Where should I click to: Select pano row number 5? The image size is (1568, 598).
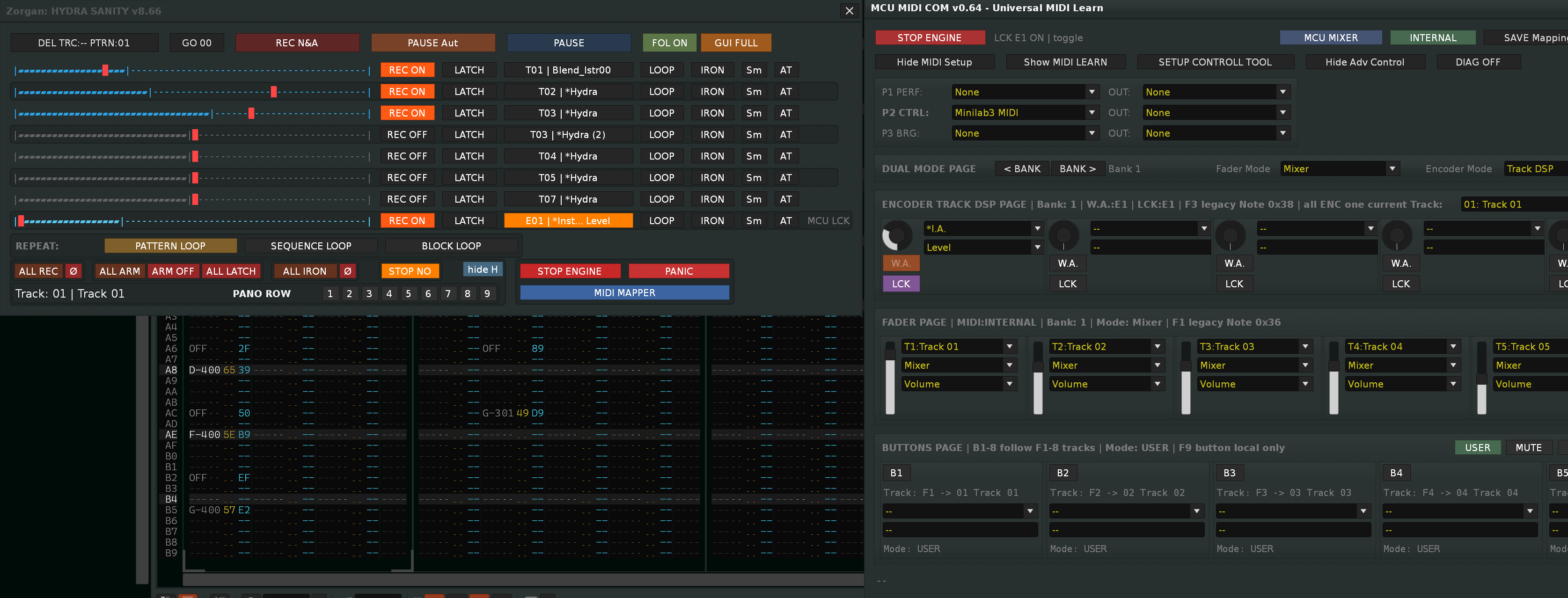pyautogui.click(x=409, y=294)
